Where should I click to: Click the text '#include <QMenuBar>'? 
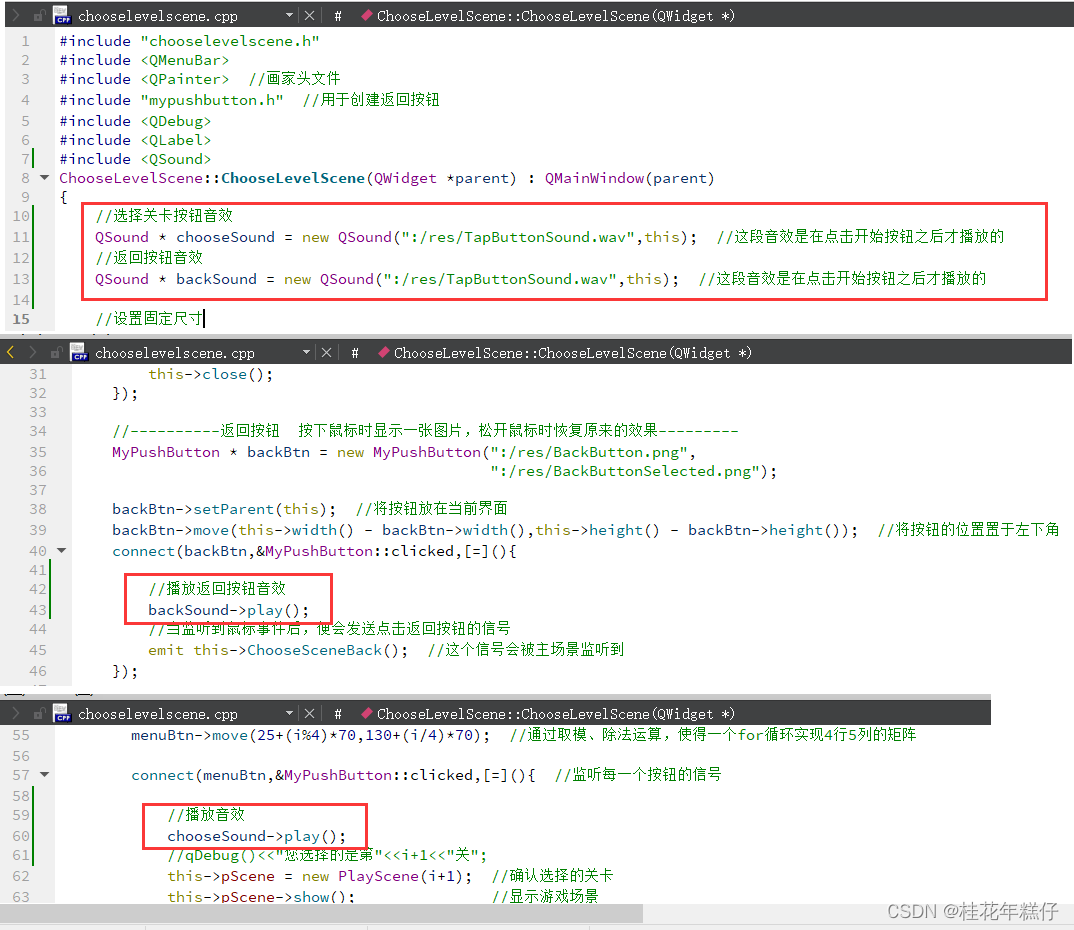[x=145, y=60]
